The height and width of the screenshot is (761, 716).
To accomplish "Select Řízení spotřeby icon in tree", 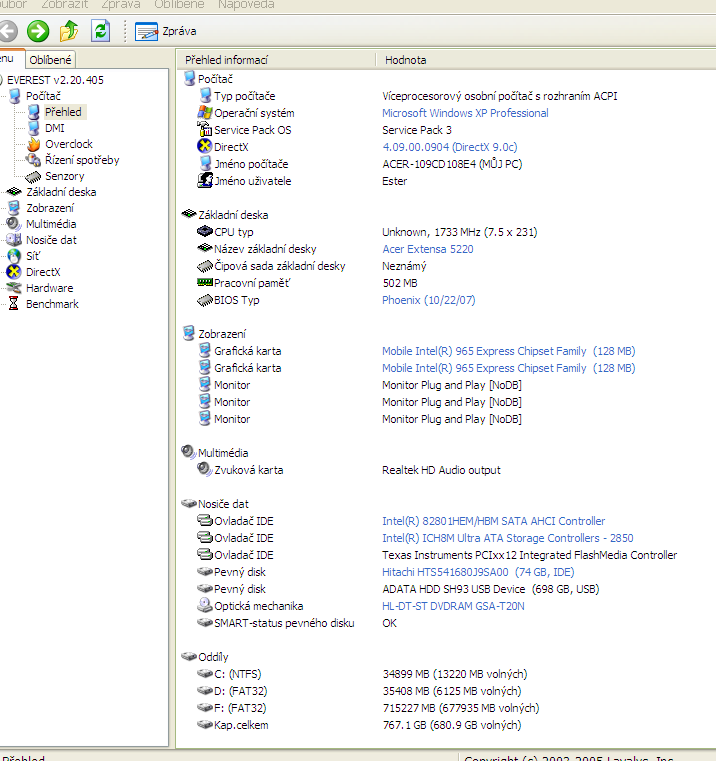I will pyautogui.click(x=33, y=160).
